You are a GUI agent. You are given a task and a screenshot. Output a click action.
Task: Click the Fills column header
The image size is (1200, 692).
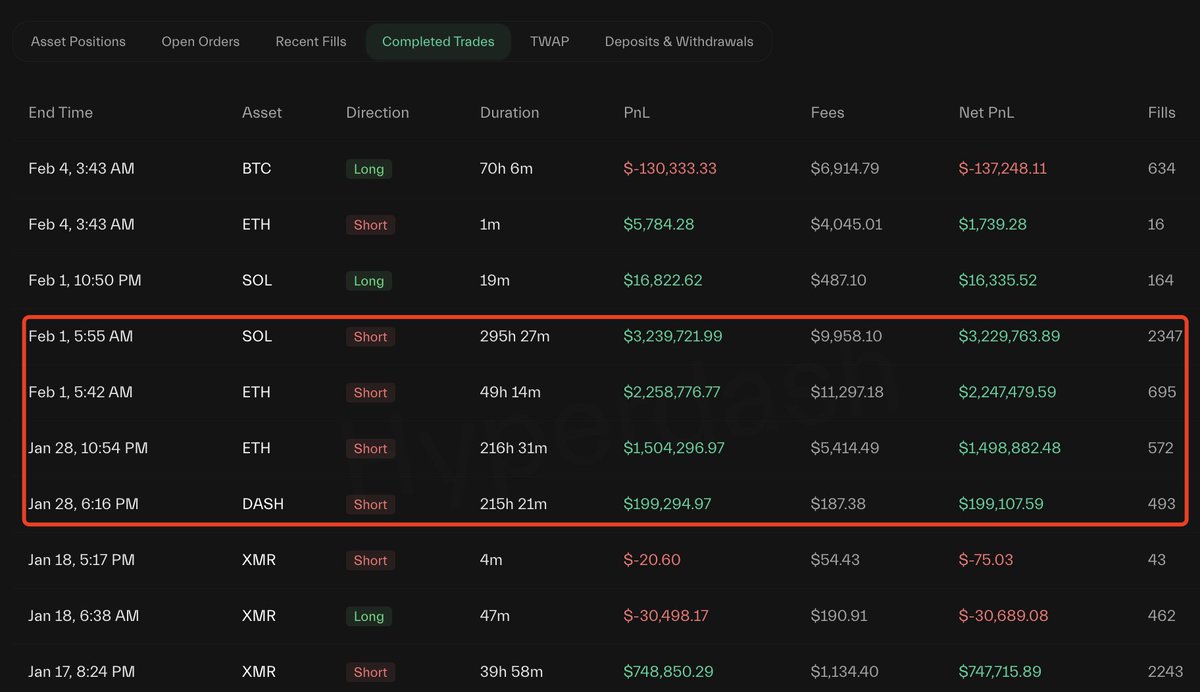point(1161,113)
